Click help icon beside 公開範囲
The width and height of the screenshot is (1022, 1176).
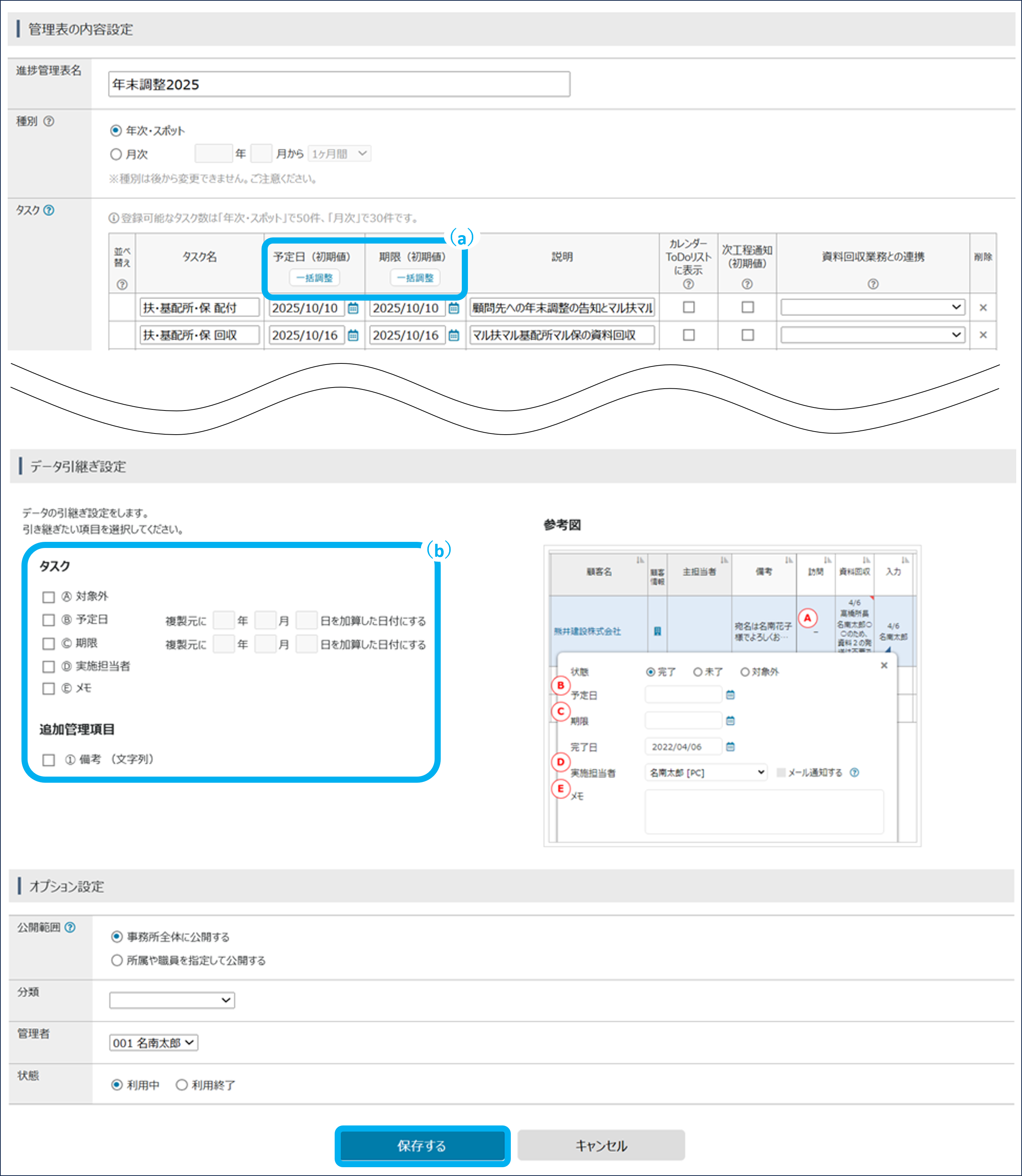pyautogui.click(x=70, y=927)
